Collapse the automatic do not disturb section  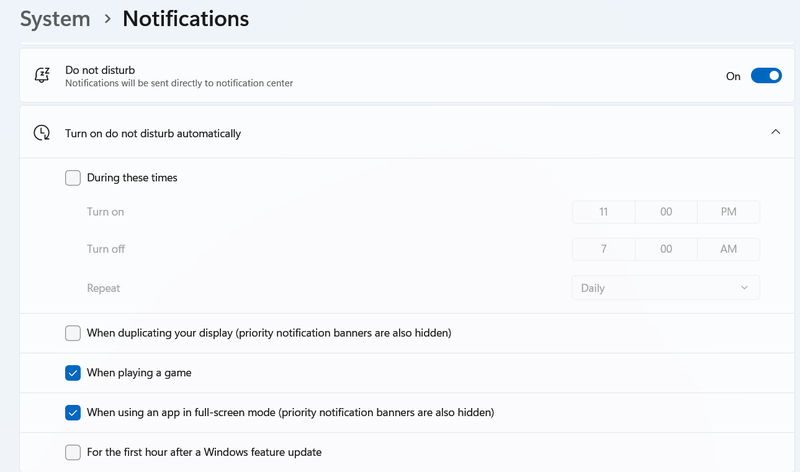coord(775,132)
